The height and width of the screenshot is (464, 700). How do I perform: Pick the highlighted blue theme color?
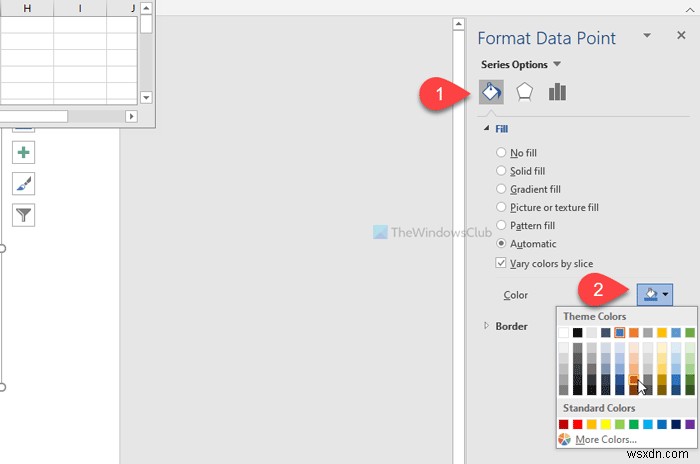tap(620, 332)
